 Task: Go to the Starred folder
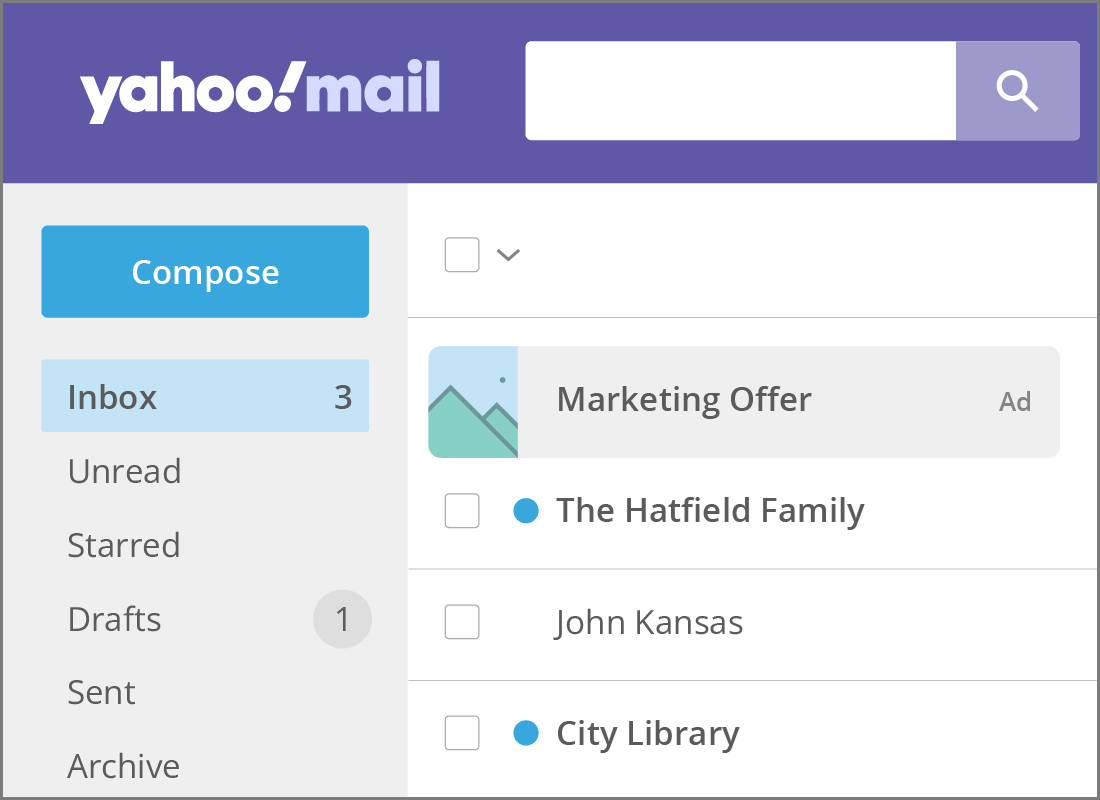(124, 545)
